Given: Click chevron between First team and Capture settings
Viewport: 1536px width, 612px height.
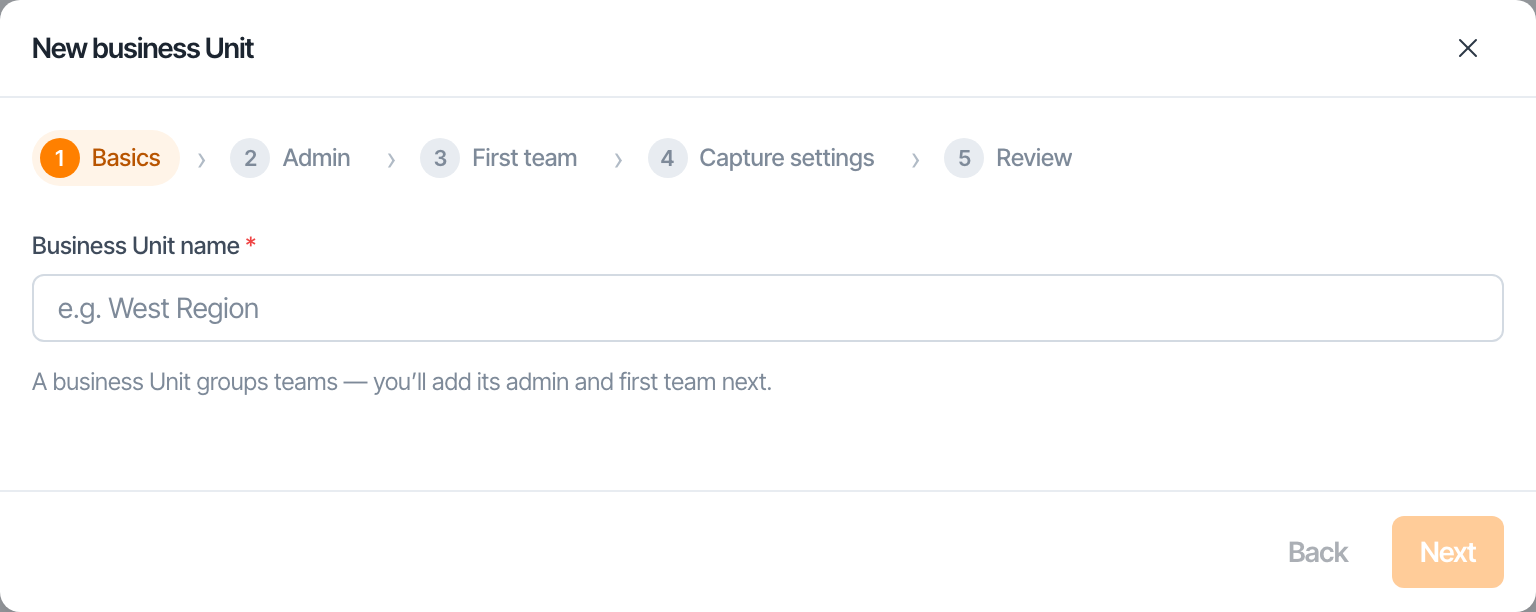Looking at the screenshot, I should pos(618,159).
